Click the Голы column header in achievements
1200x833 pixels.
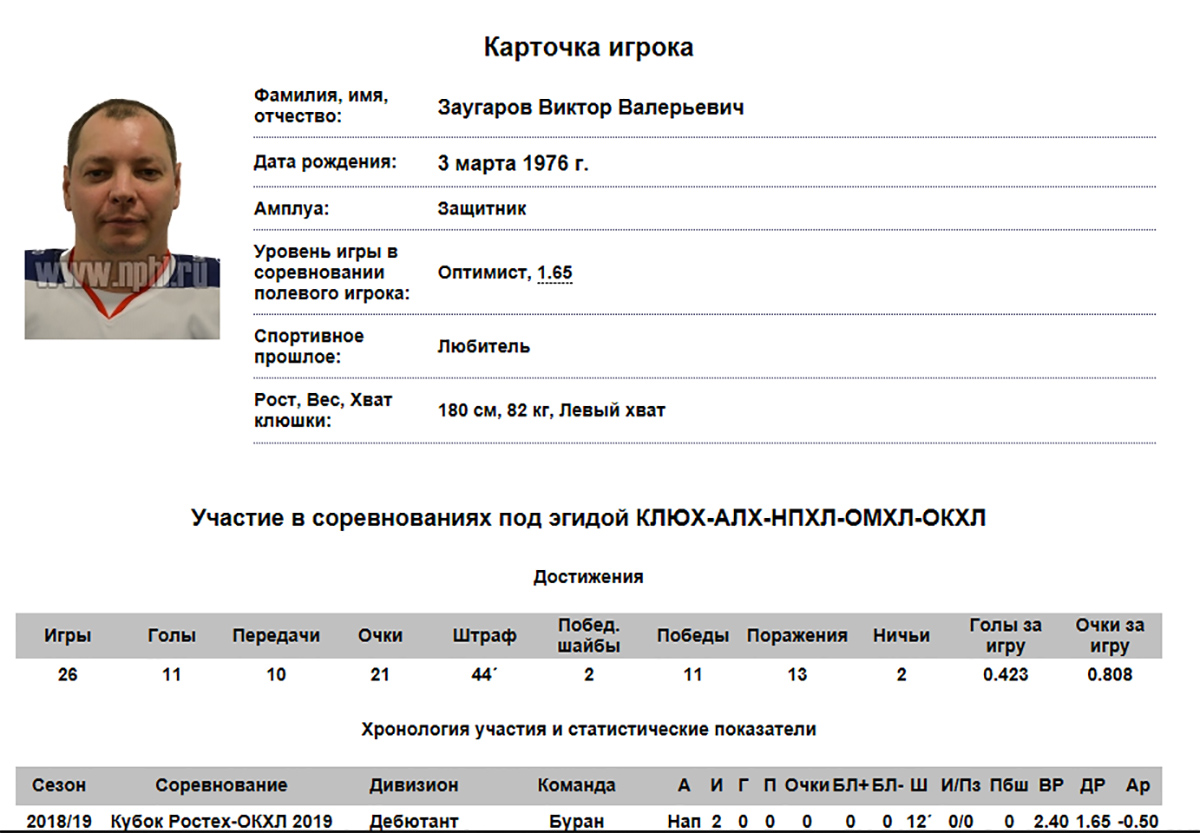tap(172, 636)
